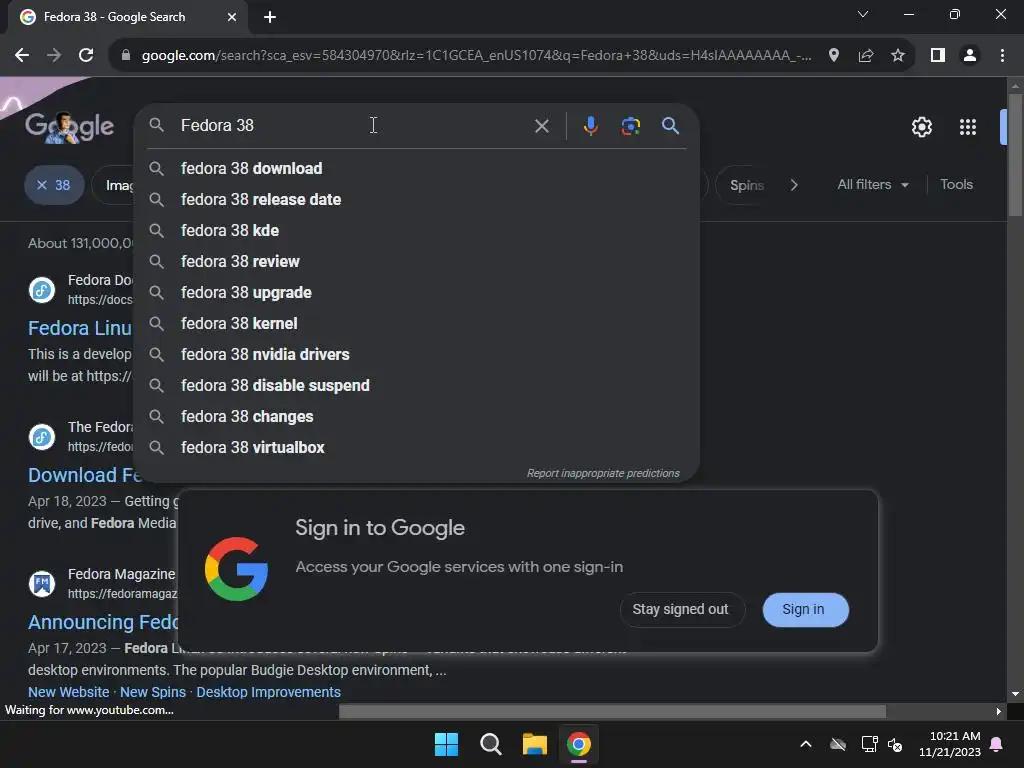Open the notifications bell in the tray
The image size is (1024, 768).
[997, 744]
